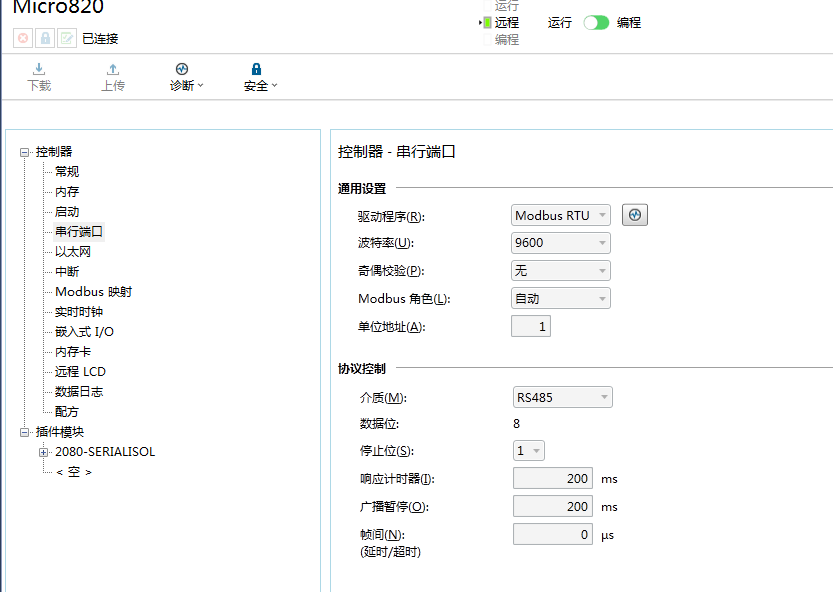Screen dimensions: 833x592
Task: Select 远程 LCD tree item
Action: coord(80,371)
